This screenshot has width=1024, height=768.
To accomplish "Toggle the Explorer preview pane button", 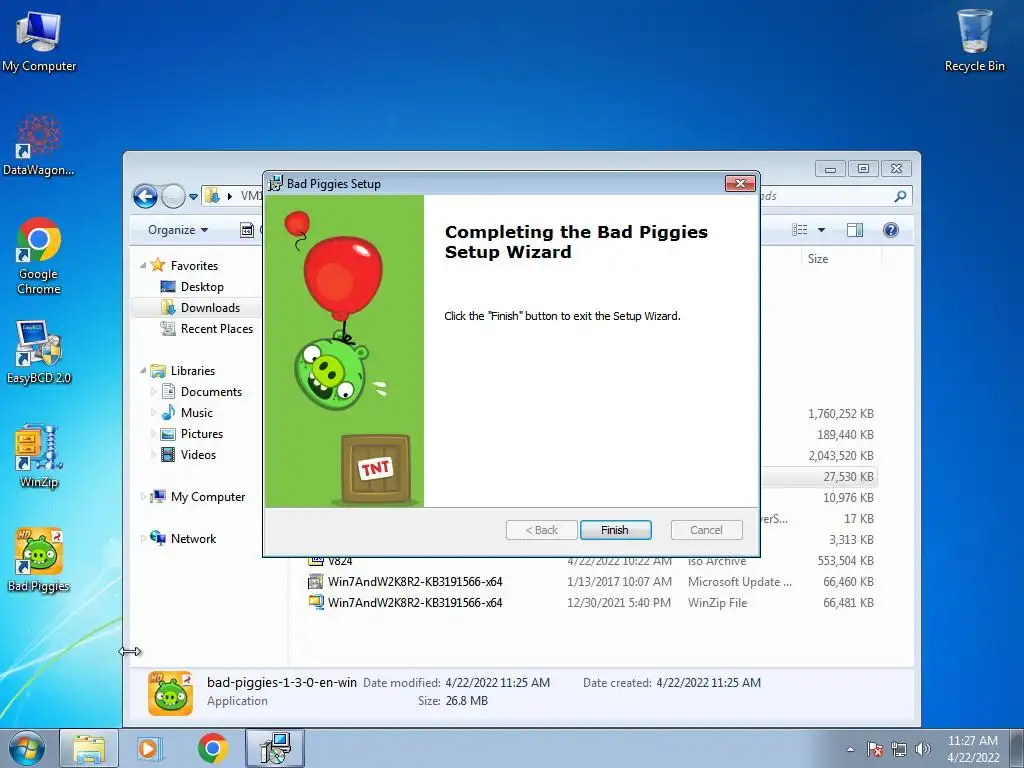I will 855,230.
